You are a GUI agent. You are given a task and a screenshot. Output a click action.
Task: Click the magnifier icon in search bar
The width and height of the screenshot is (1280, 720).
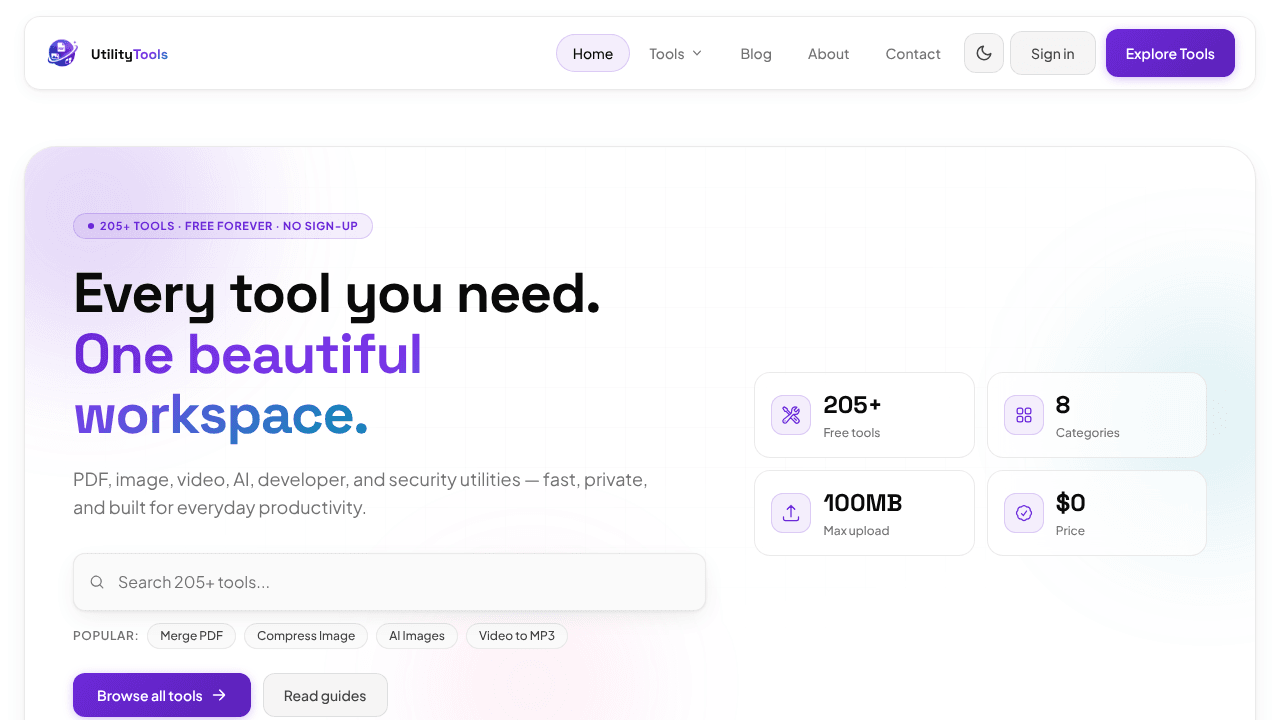click(x=97, y=582)
